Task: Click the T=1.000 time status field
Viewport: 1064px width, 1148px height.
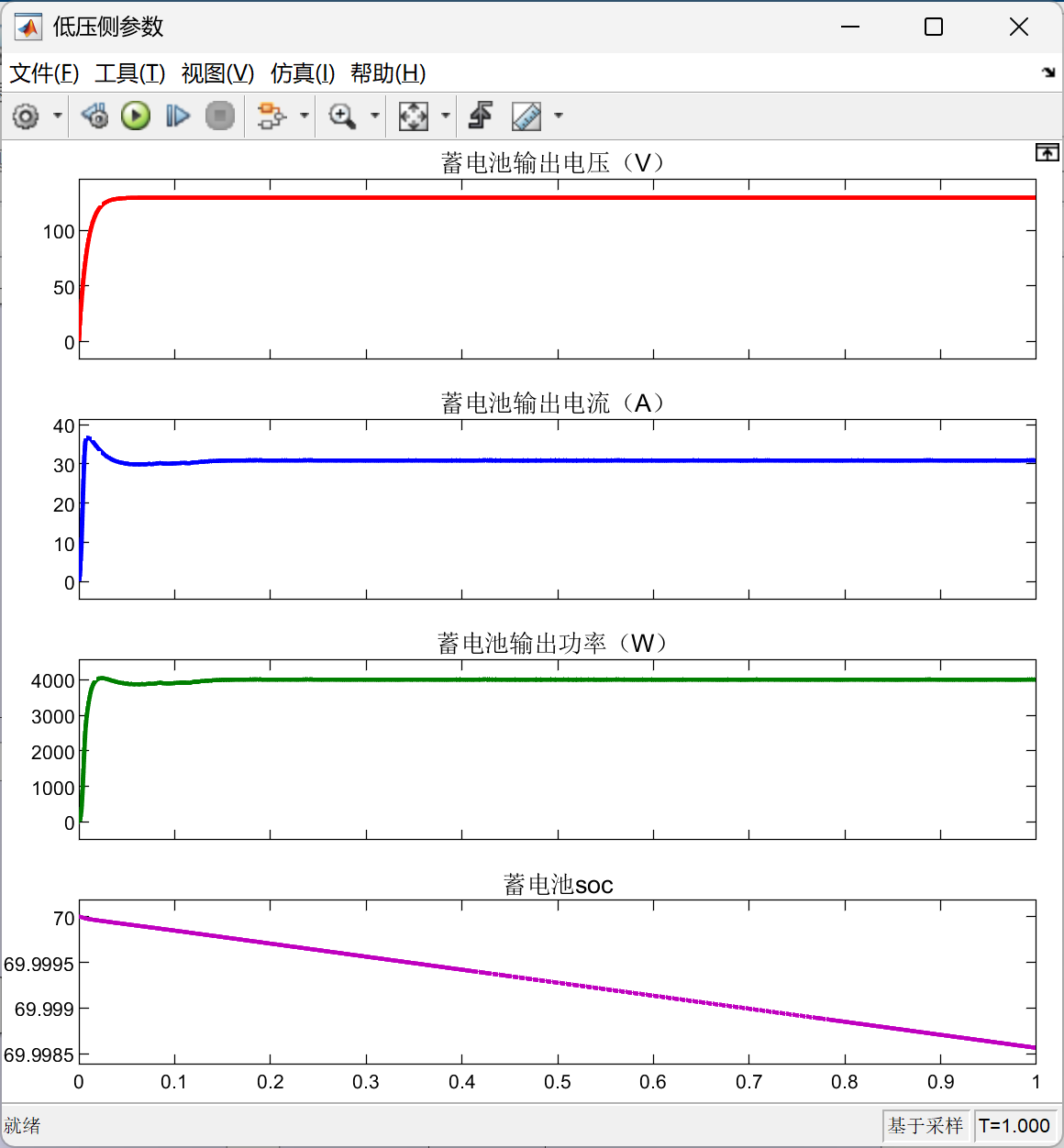Action: click(1014, 1126)
